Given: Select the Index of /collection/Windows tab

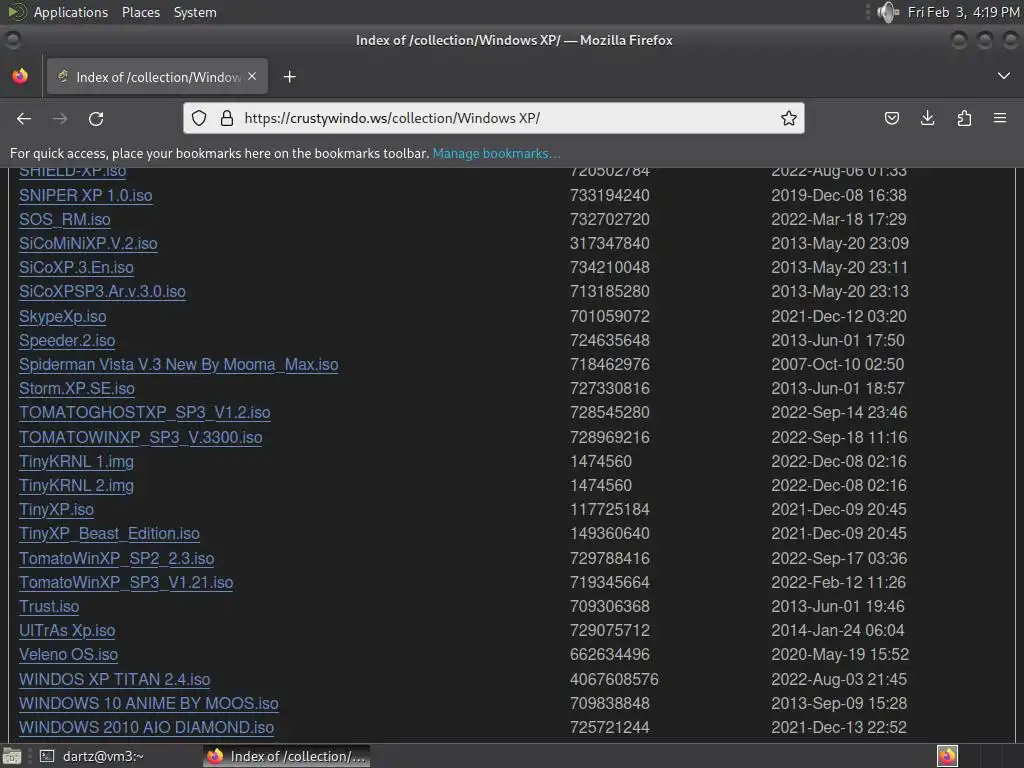Looking at the screenshot, I should (x=157, y=77).
